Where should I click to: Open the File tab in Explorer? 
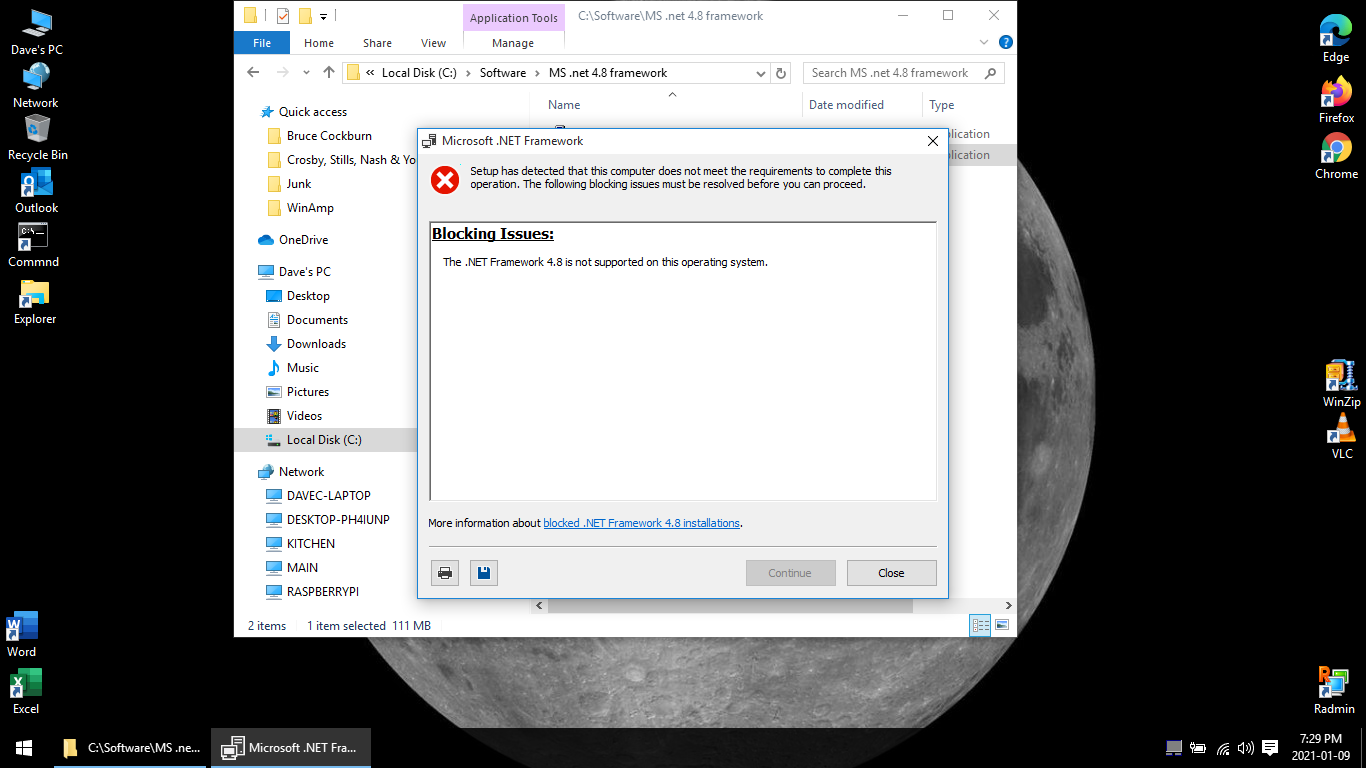coord(262,43)
